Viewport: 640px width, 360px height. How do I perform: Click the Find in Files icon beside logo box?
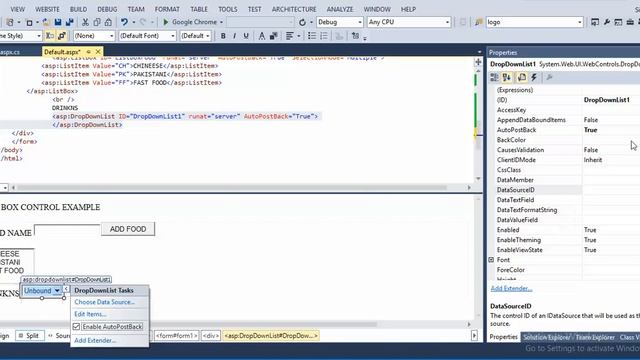(478, 22)
